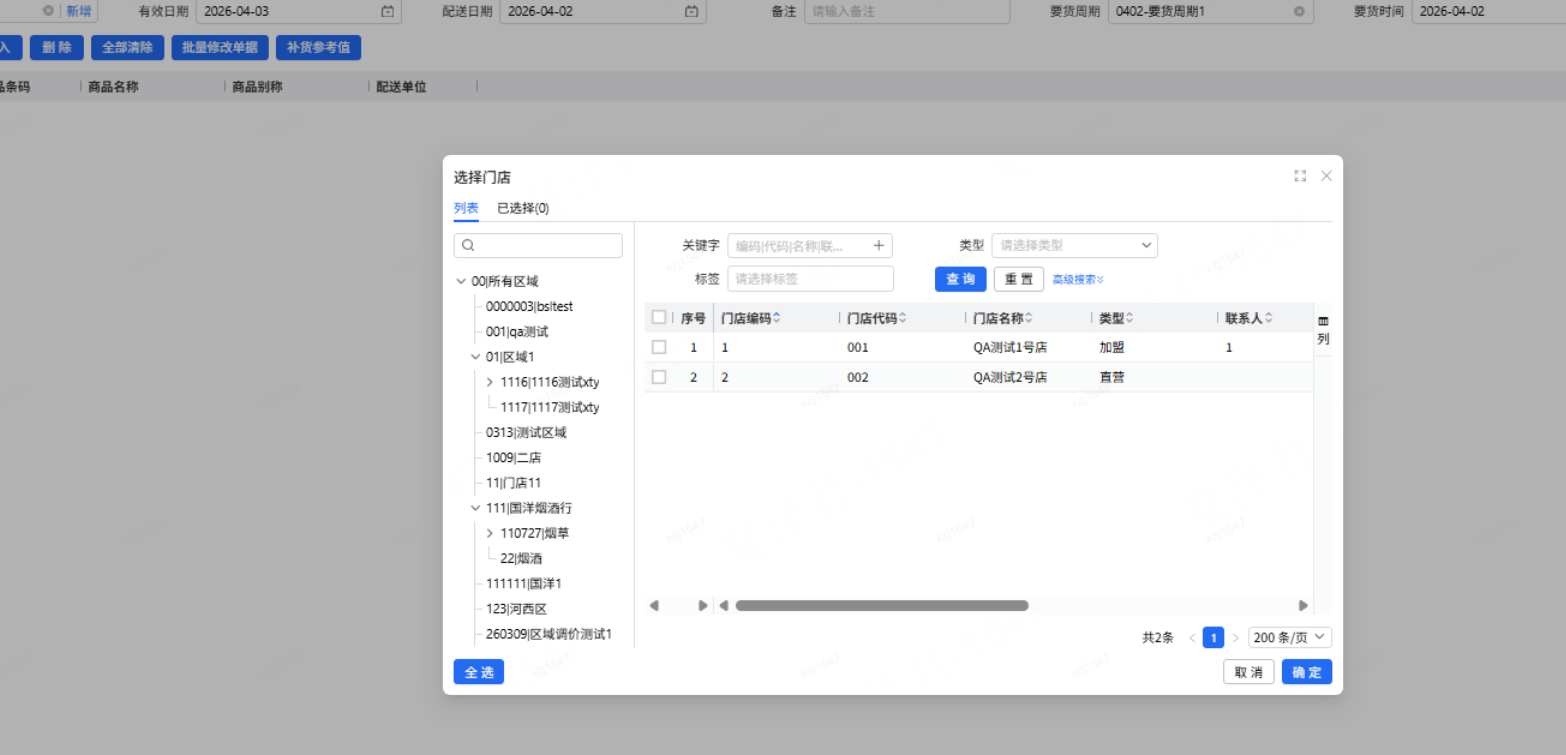Click the 标签 selection input field
Image resolution: width=1566 pixels, height=755 pixels.
(x=810, y=279)
